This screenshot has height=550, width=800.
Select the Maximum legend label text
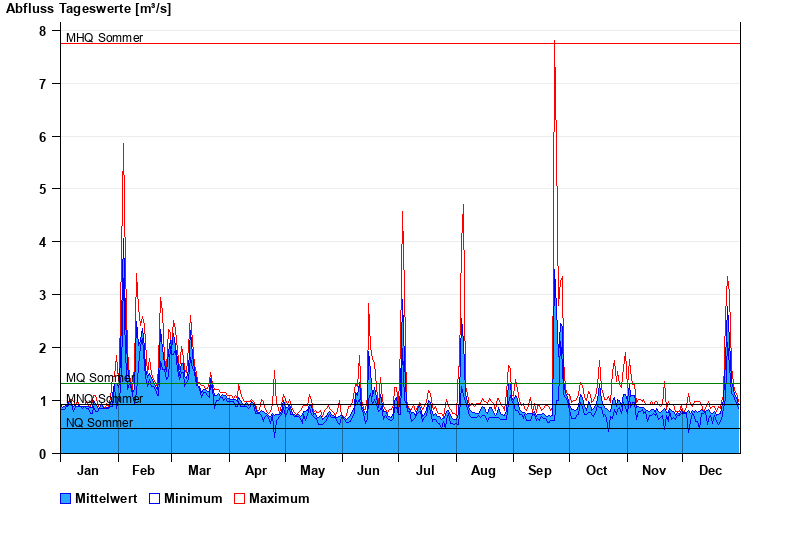[x=279, y=499]
